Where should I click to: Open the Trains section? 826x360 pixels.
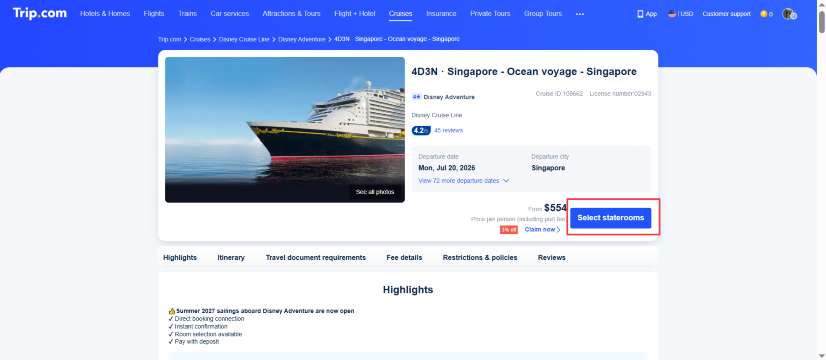(x=188, y=14)
